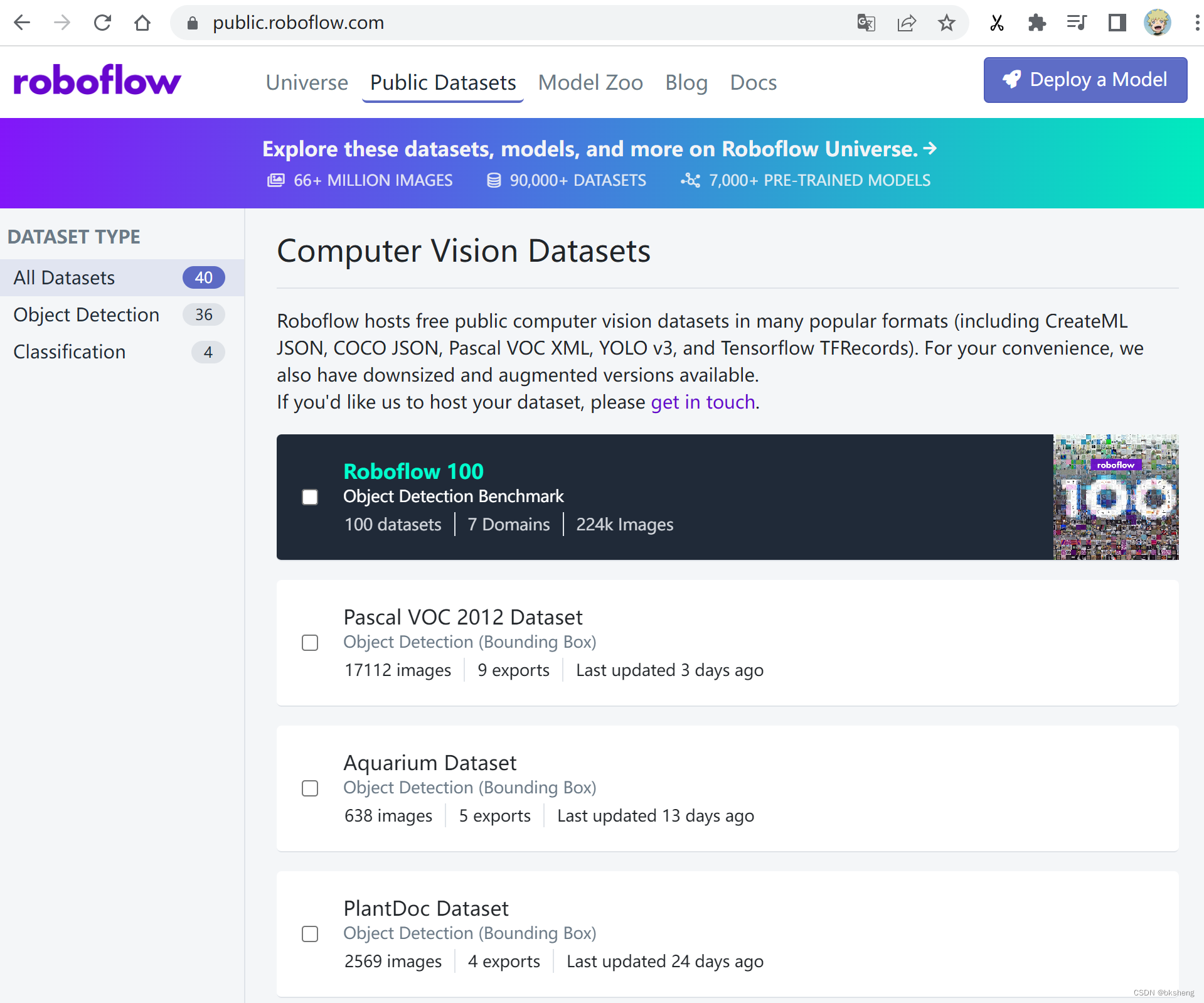Open the Universe nav tab
This screenshot has height=1003, width=1204.
point(307,82)
